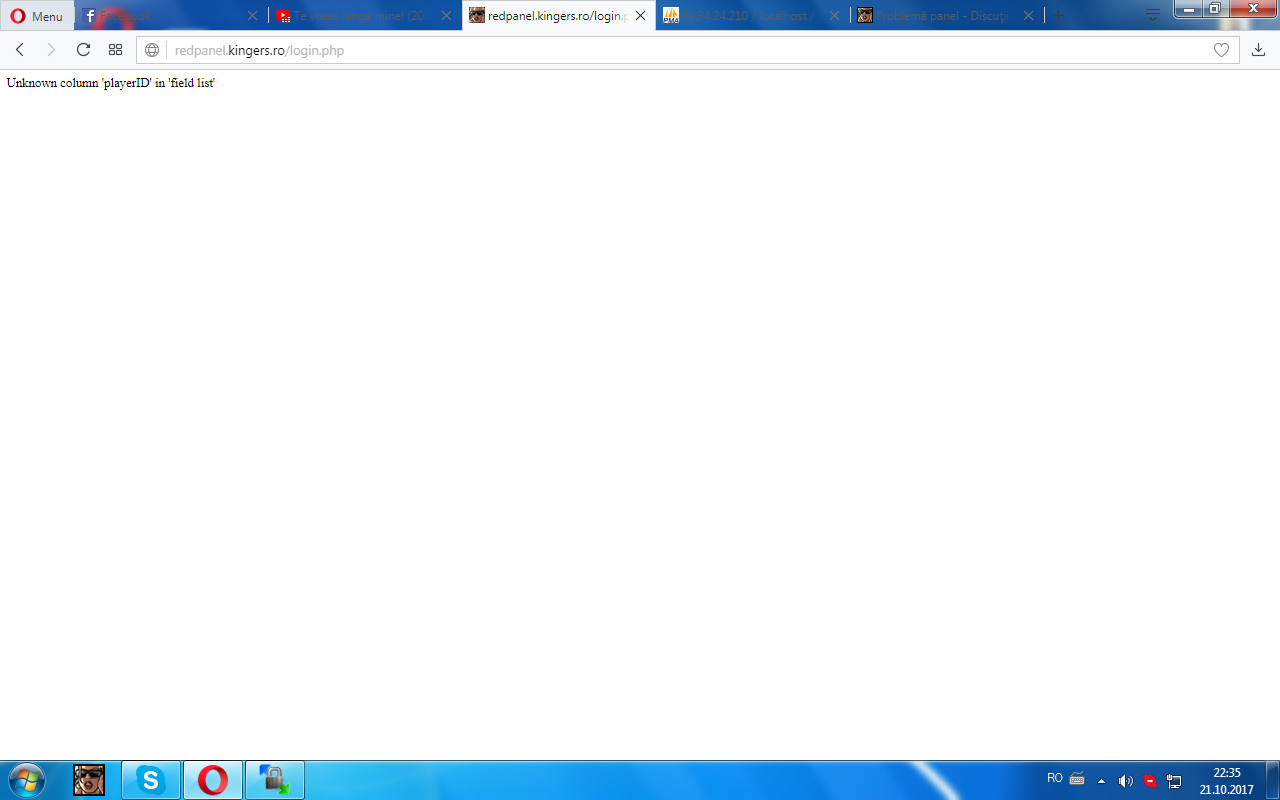The height and width of the screenshot is (800, 1280).
Task: Open a new tab with plus button
Action: pyautogui.click(x=1058, y=16)
